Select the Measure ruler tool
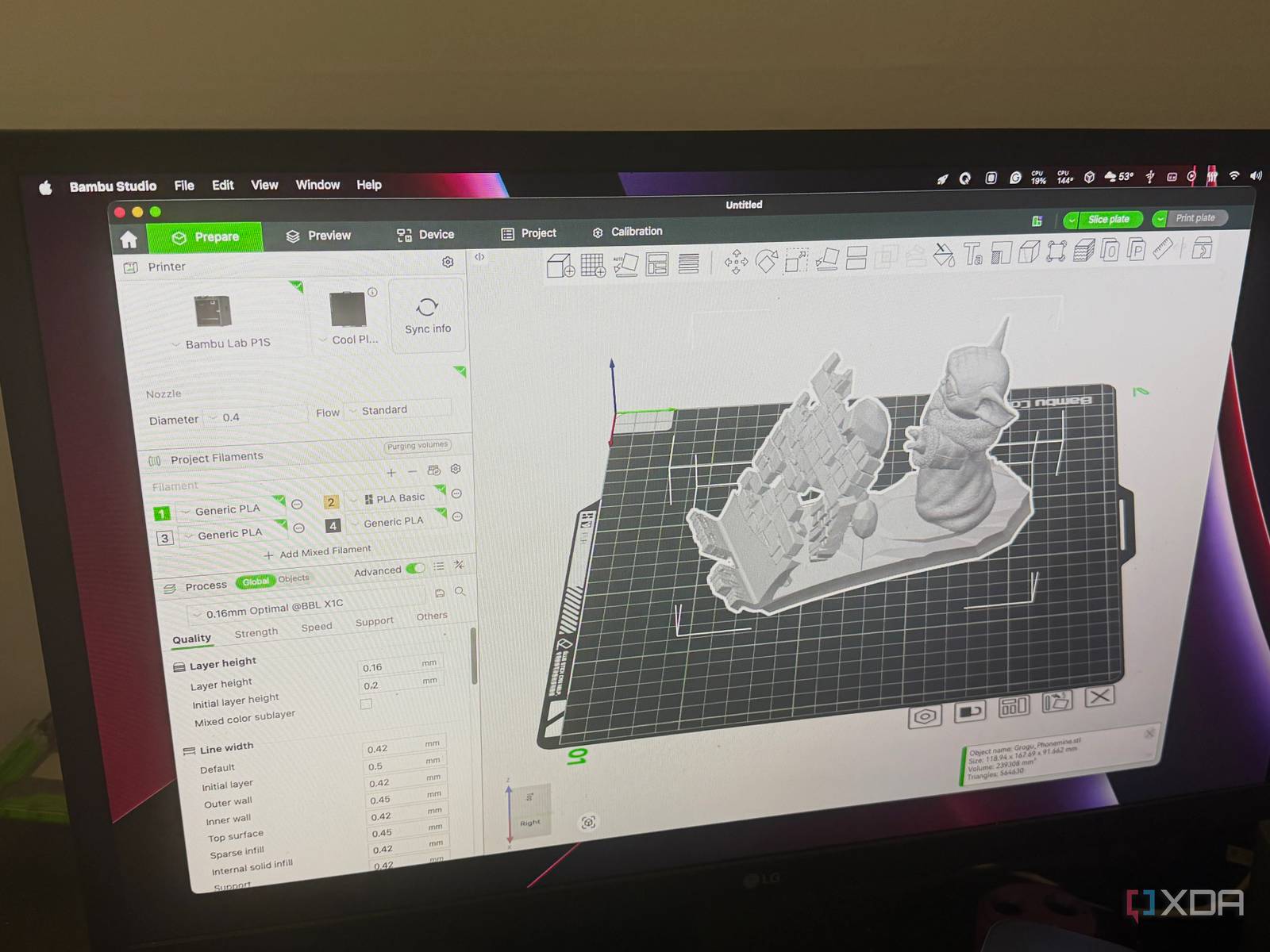 (x=1163, y=248)
